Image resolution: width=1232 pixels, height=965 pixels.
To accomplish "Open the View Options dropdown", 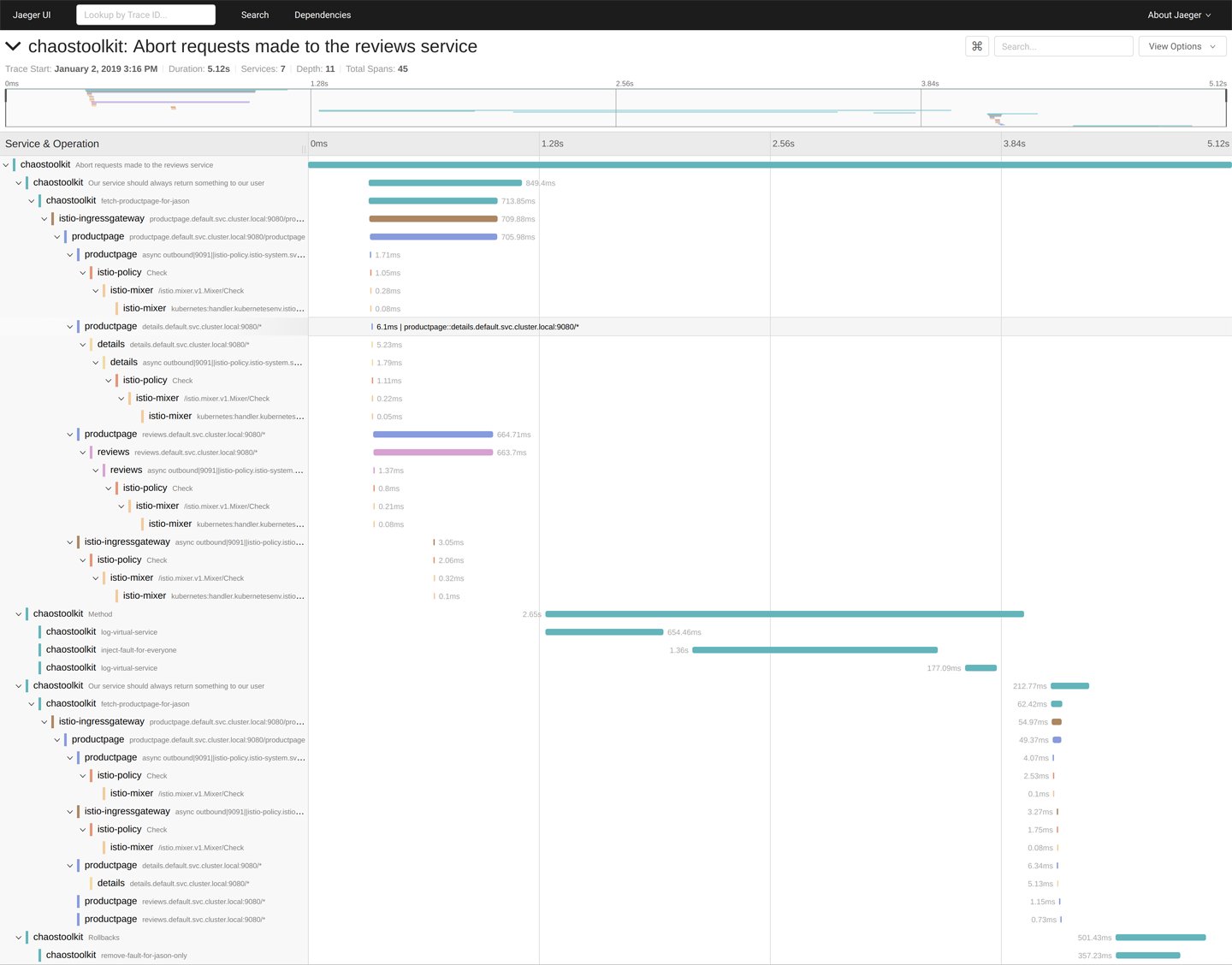I will tap(1182, 46).
